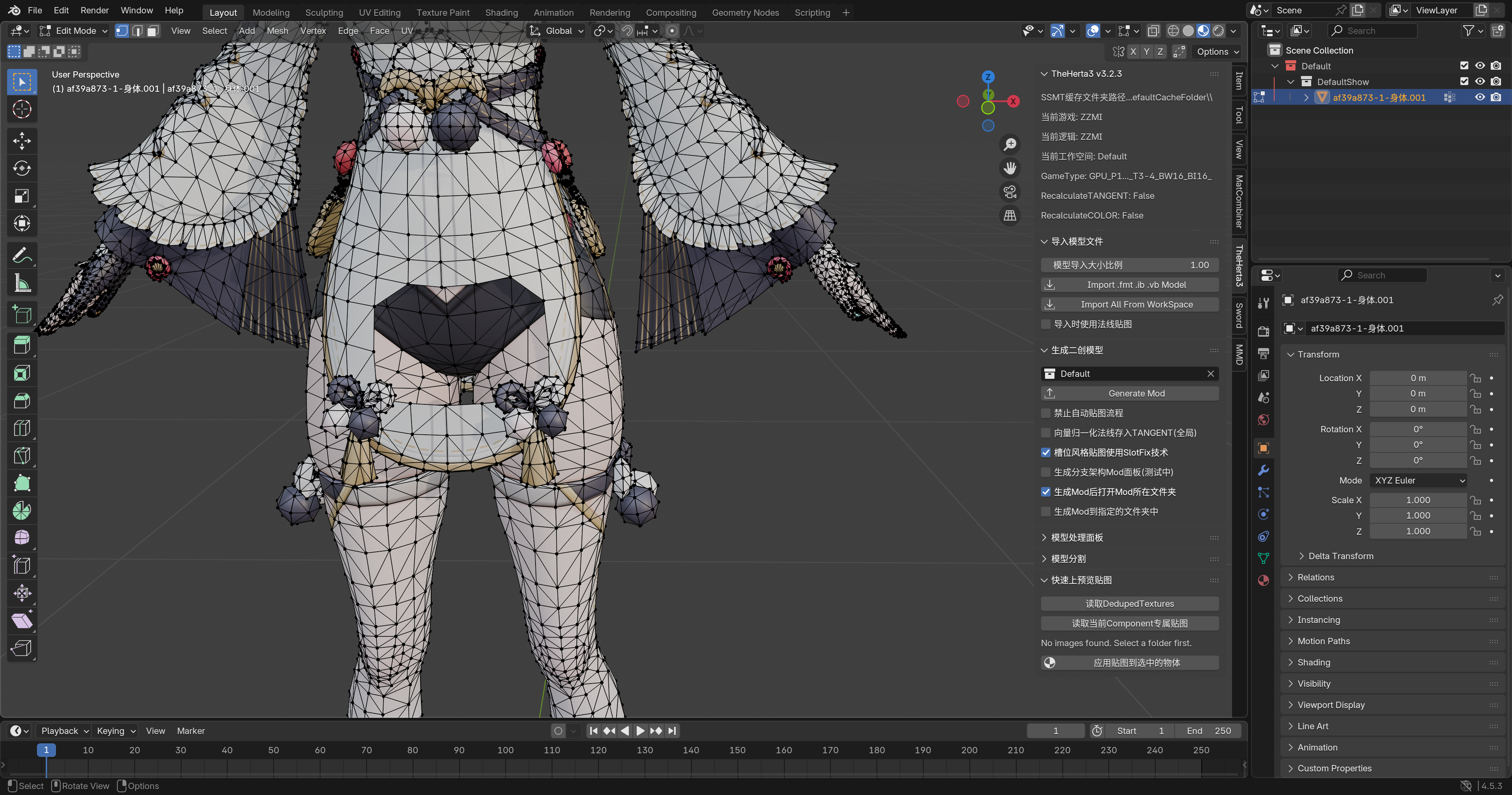Switch to face select mode
The width and height of the screenshot is (1512, 795).
point(153,31)
